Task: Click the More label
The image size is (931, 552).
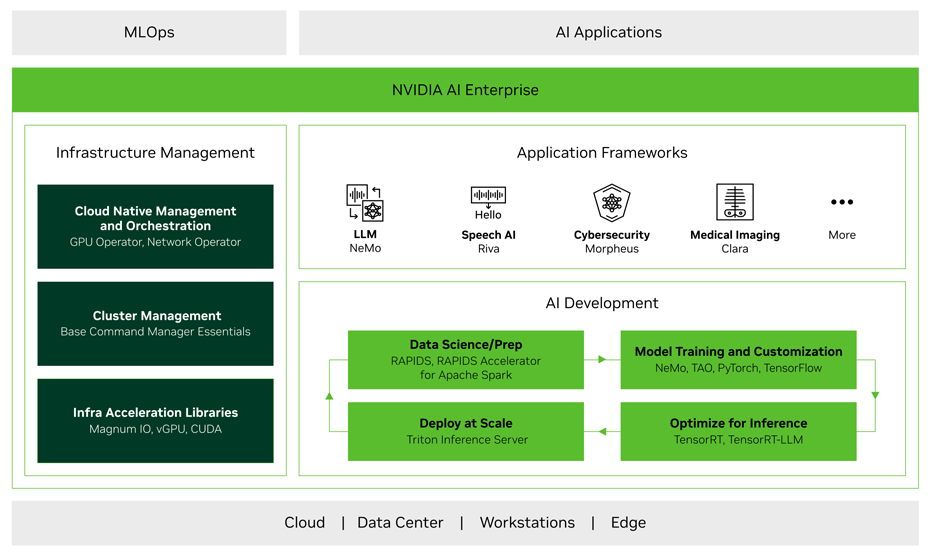Action: pos(842,235)
